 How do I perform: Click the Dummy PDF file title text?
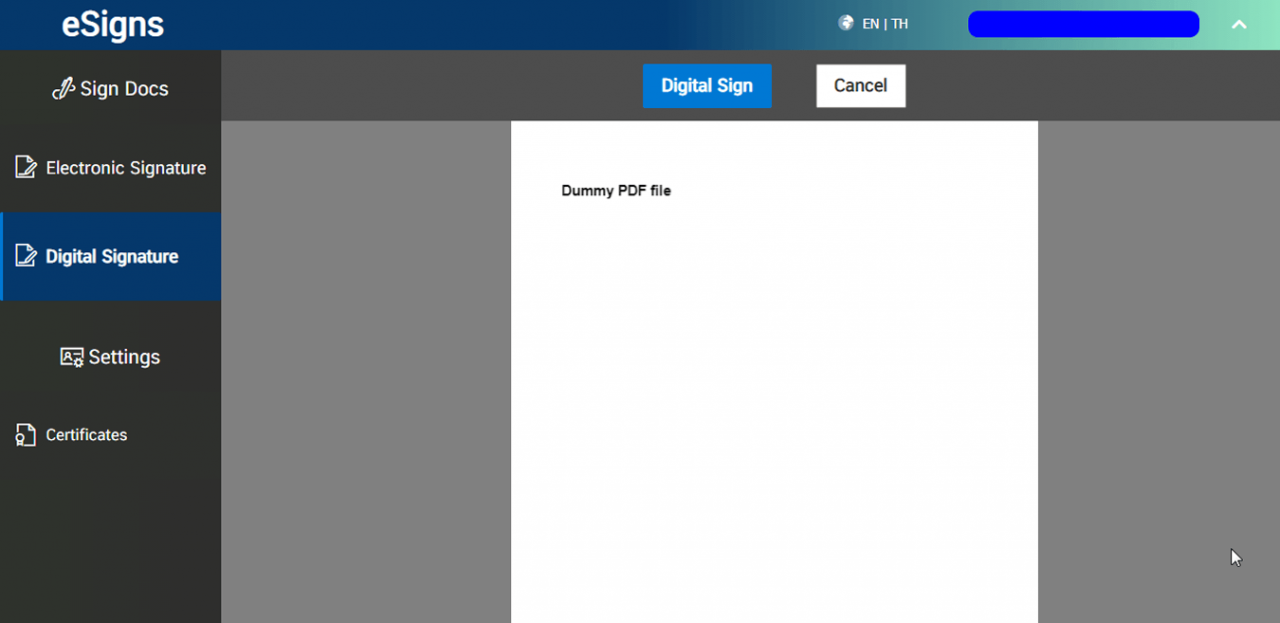(x=616, y=190)
